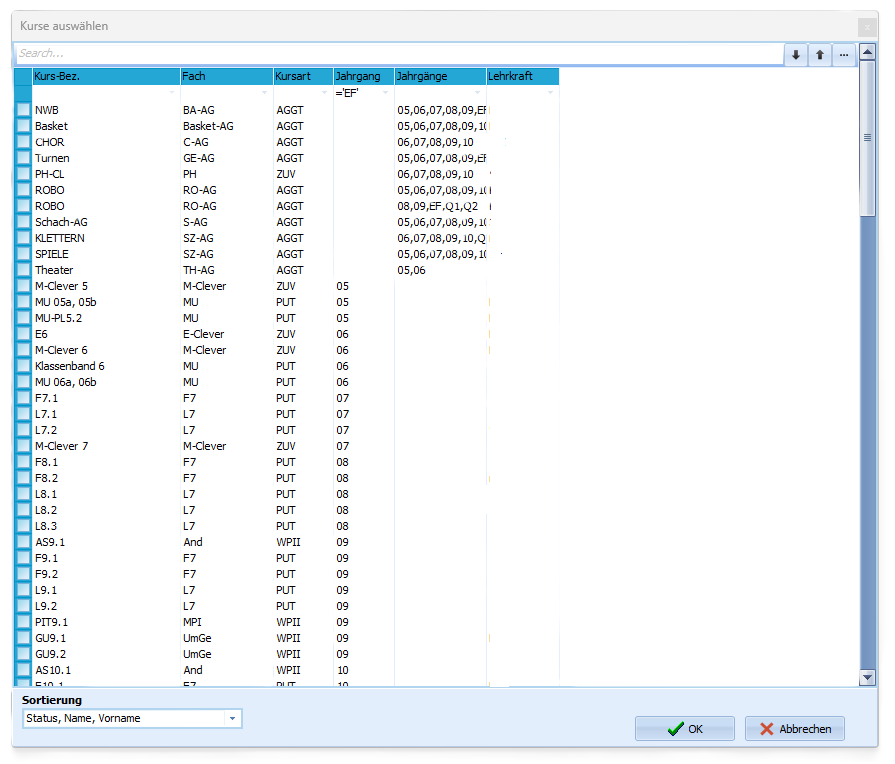Viewport: 895px width, 764px height.
Task: Select the F7.1 course name
Action: (x=46, y=398)
